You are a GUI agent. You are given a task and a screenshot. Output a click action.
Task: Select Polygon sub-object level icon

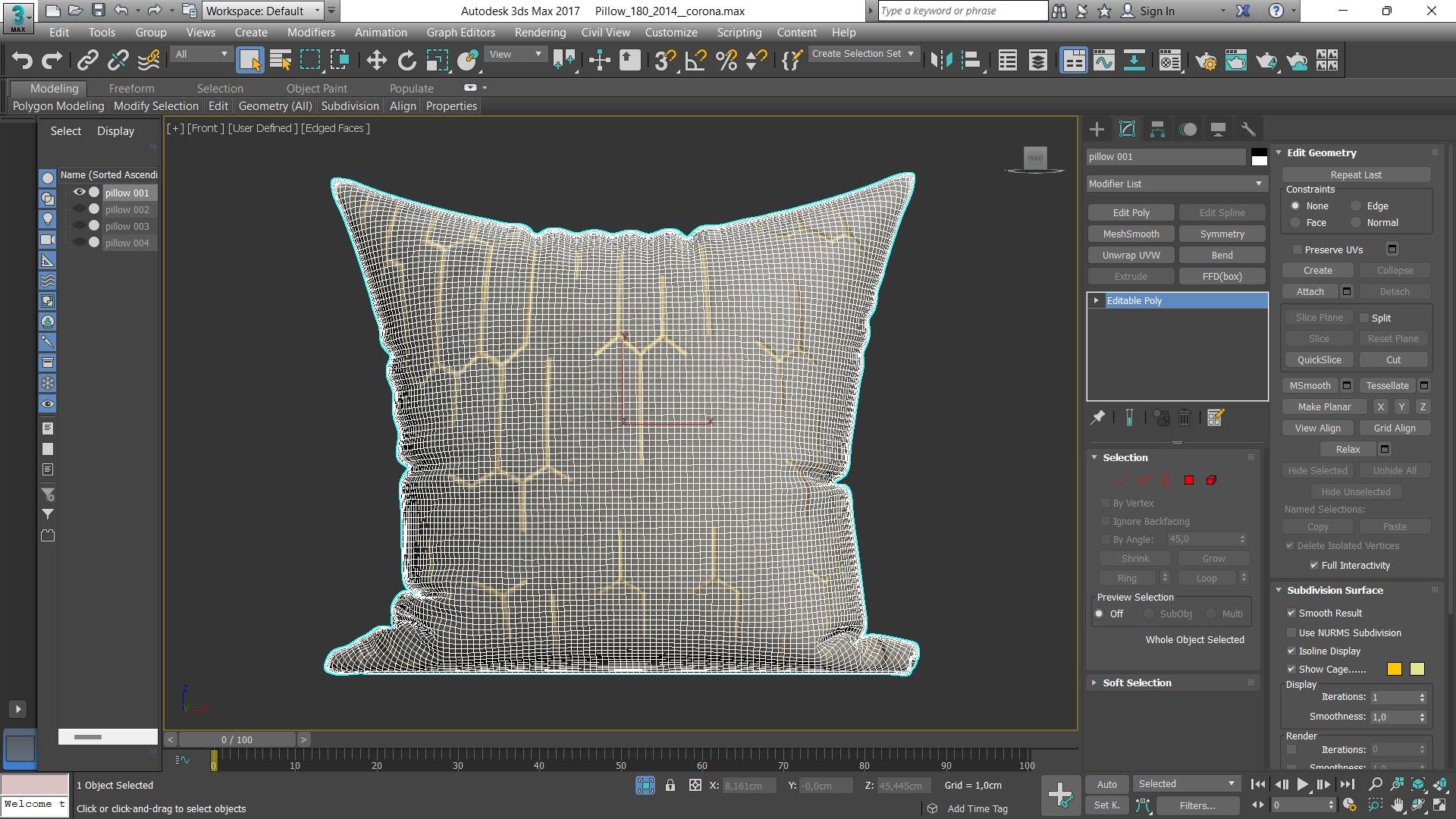1189,480
